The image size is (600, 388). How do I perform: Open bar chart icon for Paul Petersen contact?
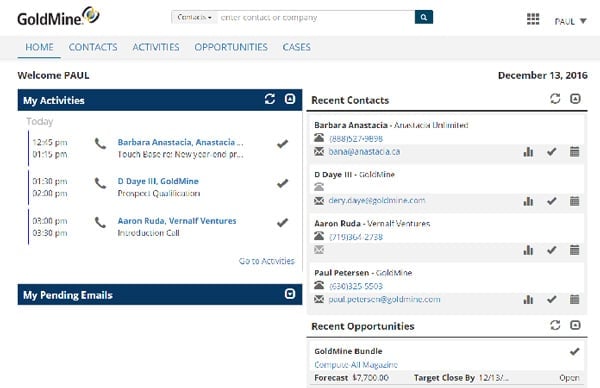(x=528, y=300)
